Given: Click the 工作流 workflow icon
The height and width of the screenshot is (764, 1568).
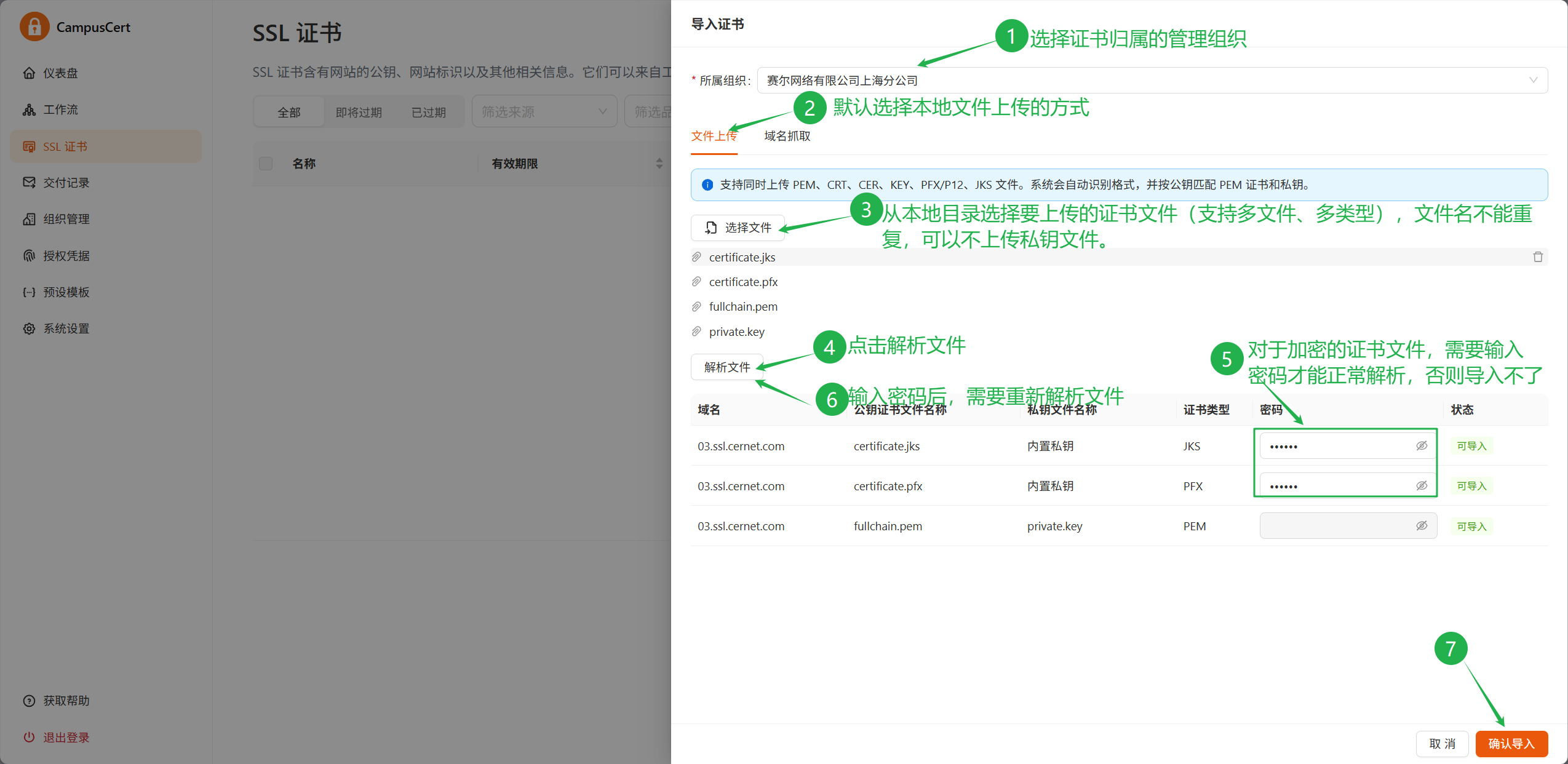Looking at the screenshot, I should click(29, 109).
